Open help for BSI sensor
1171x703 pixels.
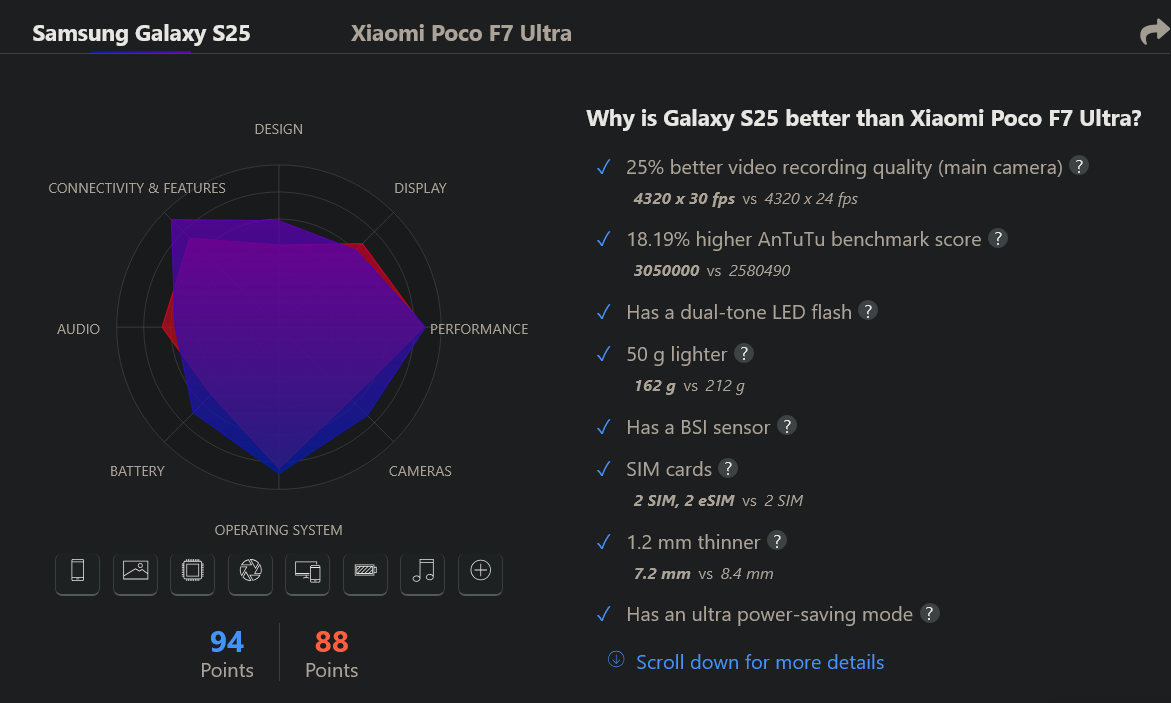coord(786,425)
